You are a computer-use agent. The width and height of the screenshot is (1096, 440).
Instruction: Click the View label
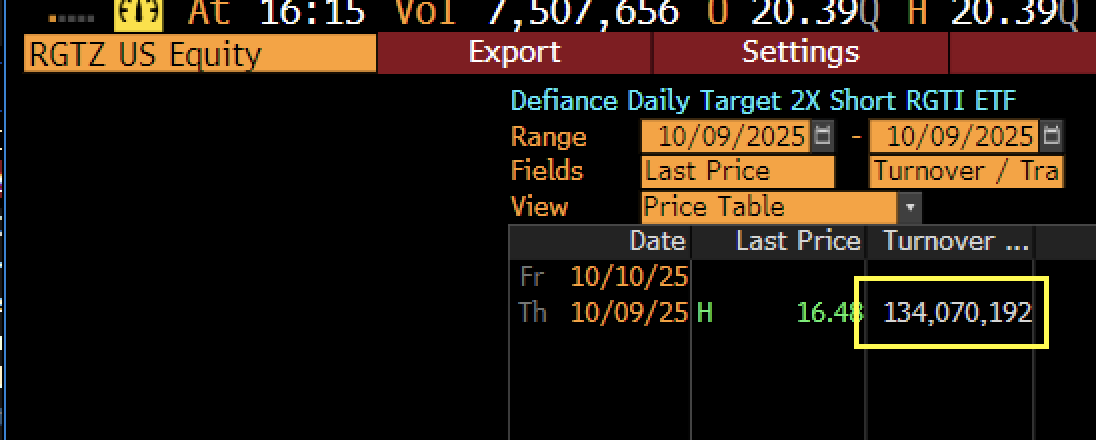540,207
